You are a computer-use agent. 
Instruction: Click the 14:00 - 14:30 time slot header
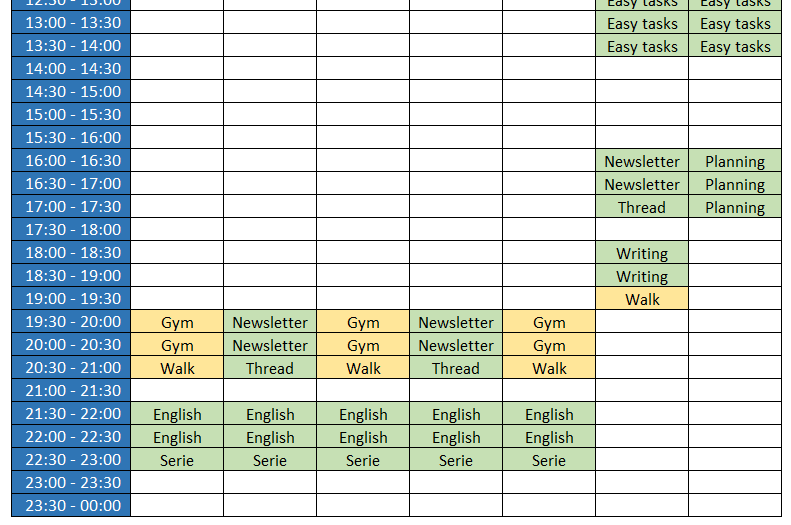72,69
